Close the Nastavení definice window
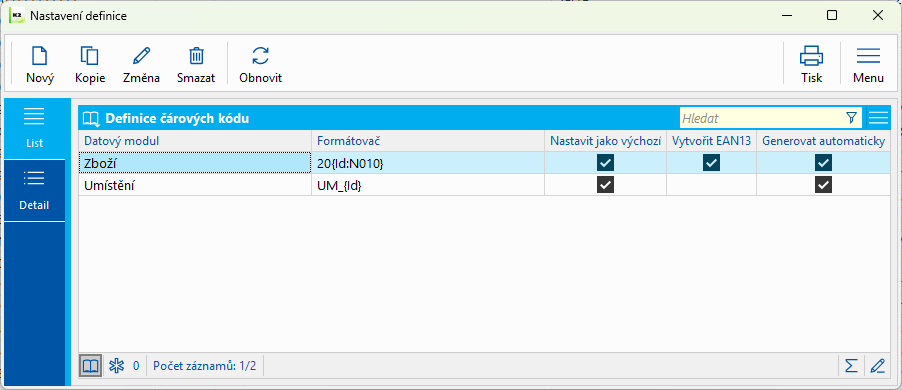 click(878, 16)
